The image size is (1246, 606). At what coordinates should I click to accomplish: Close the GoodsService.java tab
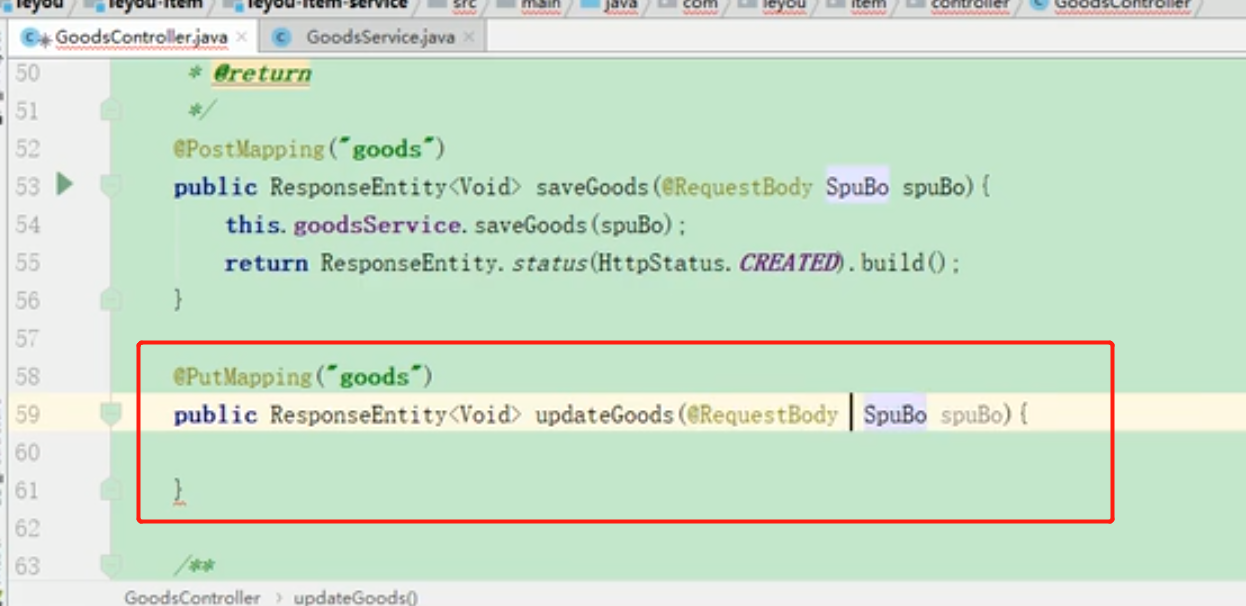click(x=470, y=38)
